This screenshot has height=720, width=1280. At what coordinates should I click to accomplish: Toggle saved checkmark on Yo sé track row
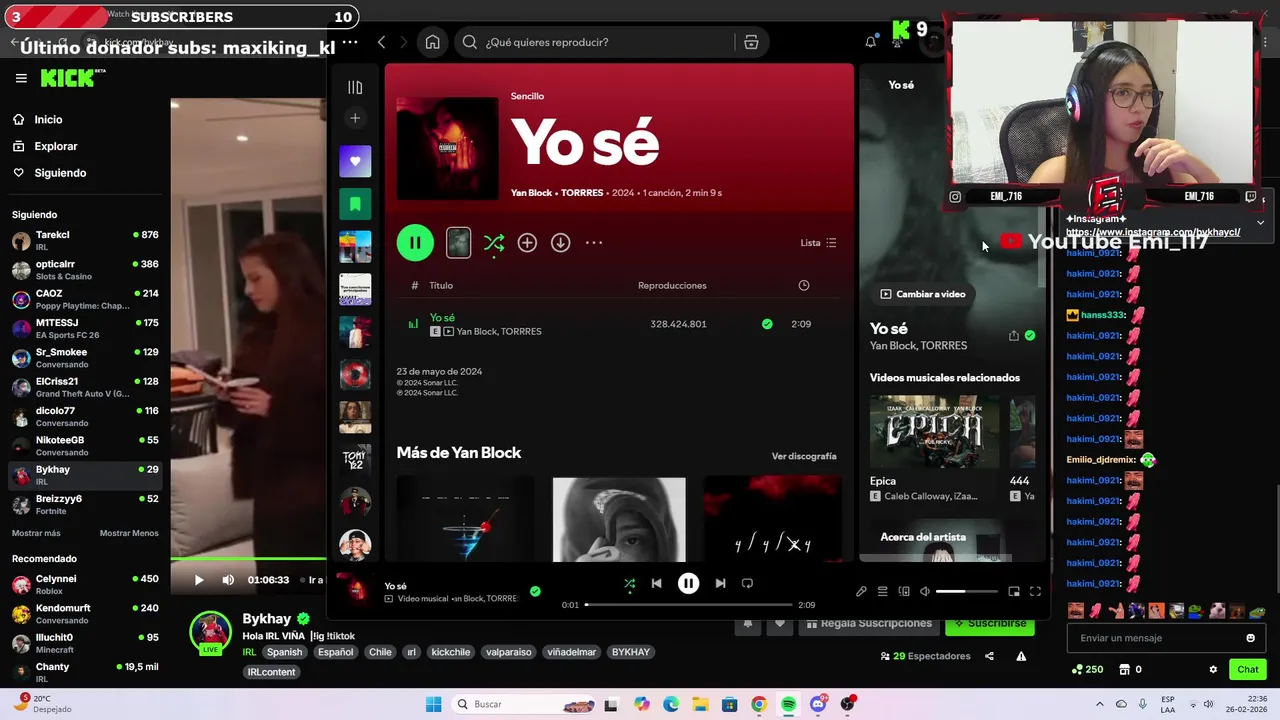tap(767, 324)
